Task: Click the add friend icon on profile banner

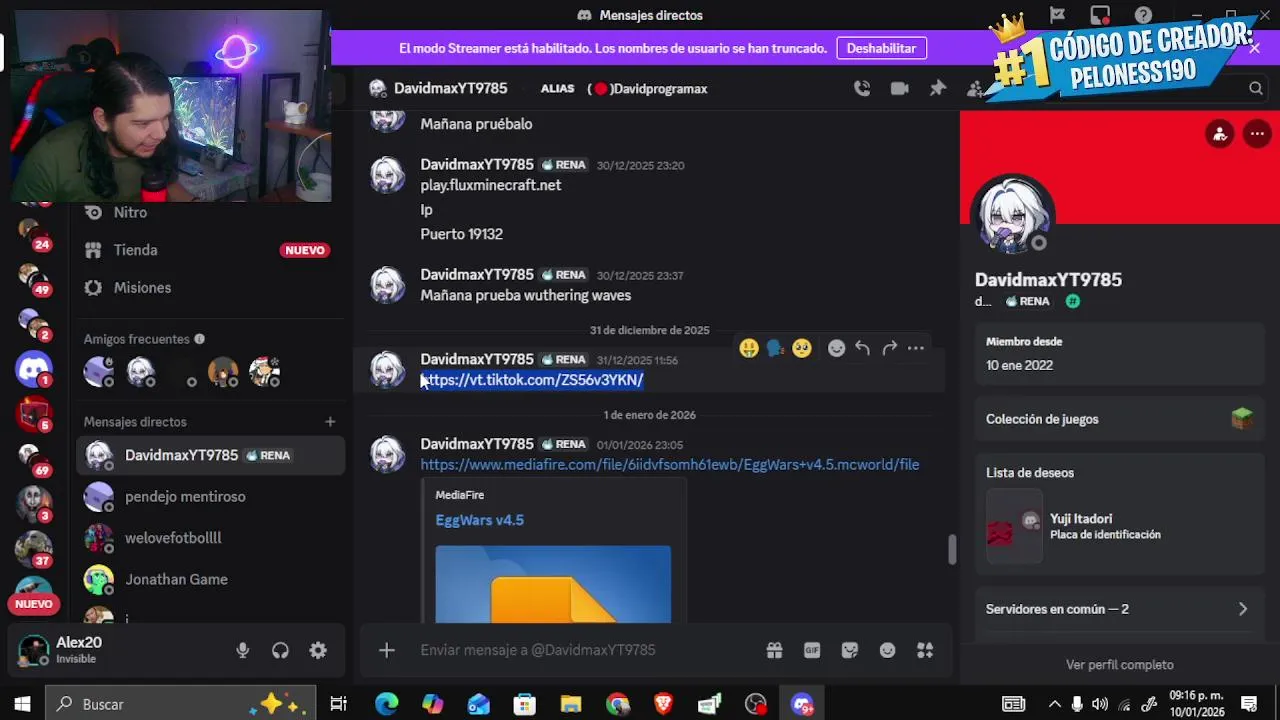Action: pyautogui.click(x=1220, y=134)
